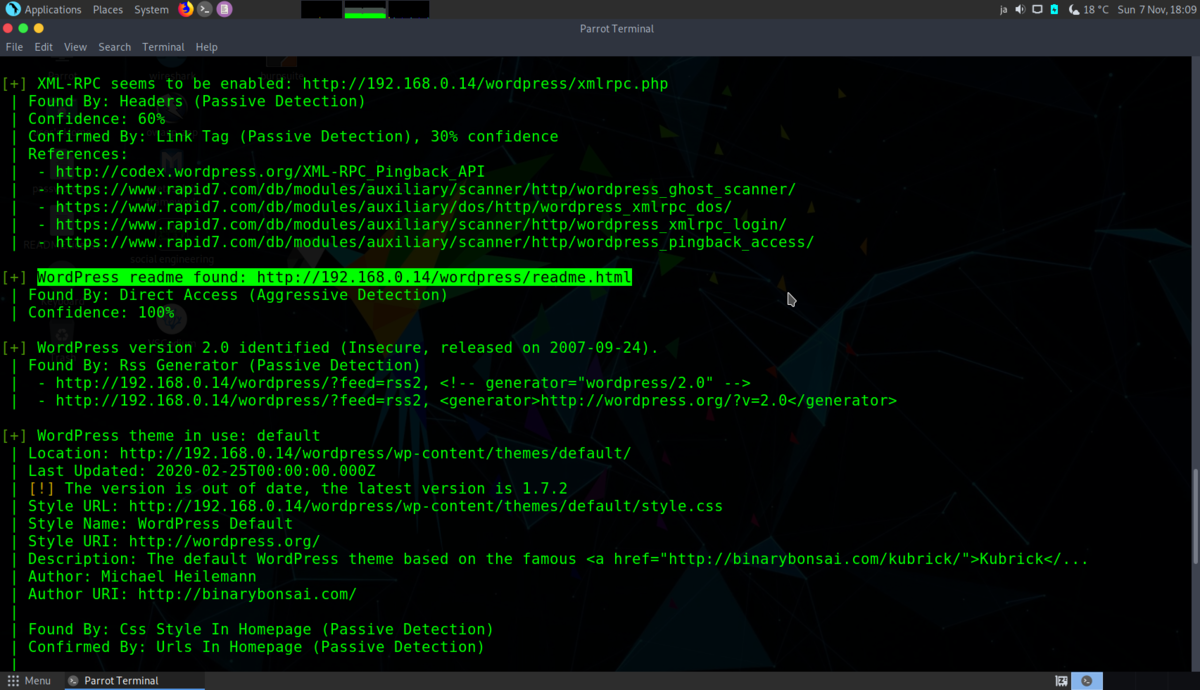This screenshot has width=1200, height=690.
Task: Click 'Confidence: 100%' text
Action: [x=101, y=312]
